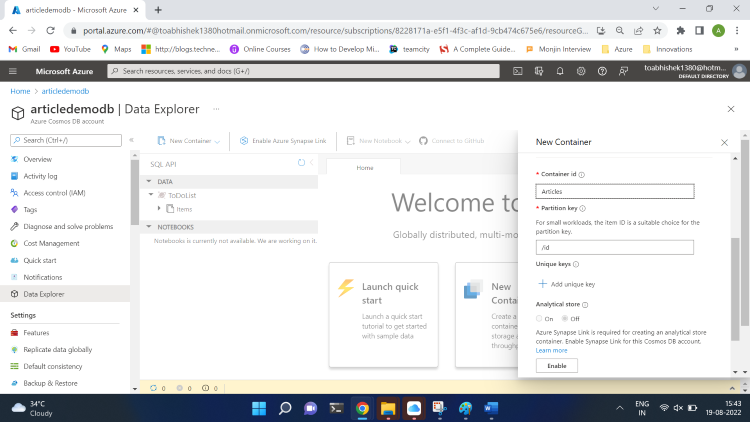Click the Container id input field
The height and width of the screenshot is (422, 750).
(615, 191)
